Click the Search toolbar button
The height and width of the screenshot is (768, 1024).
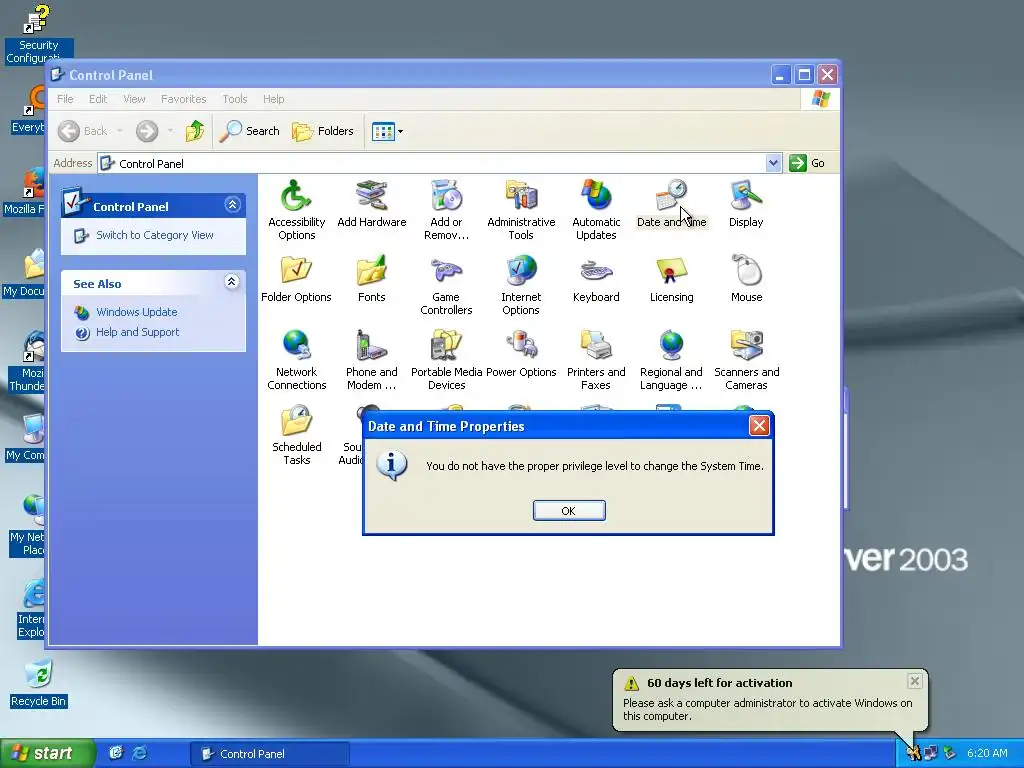249,131
